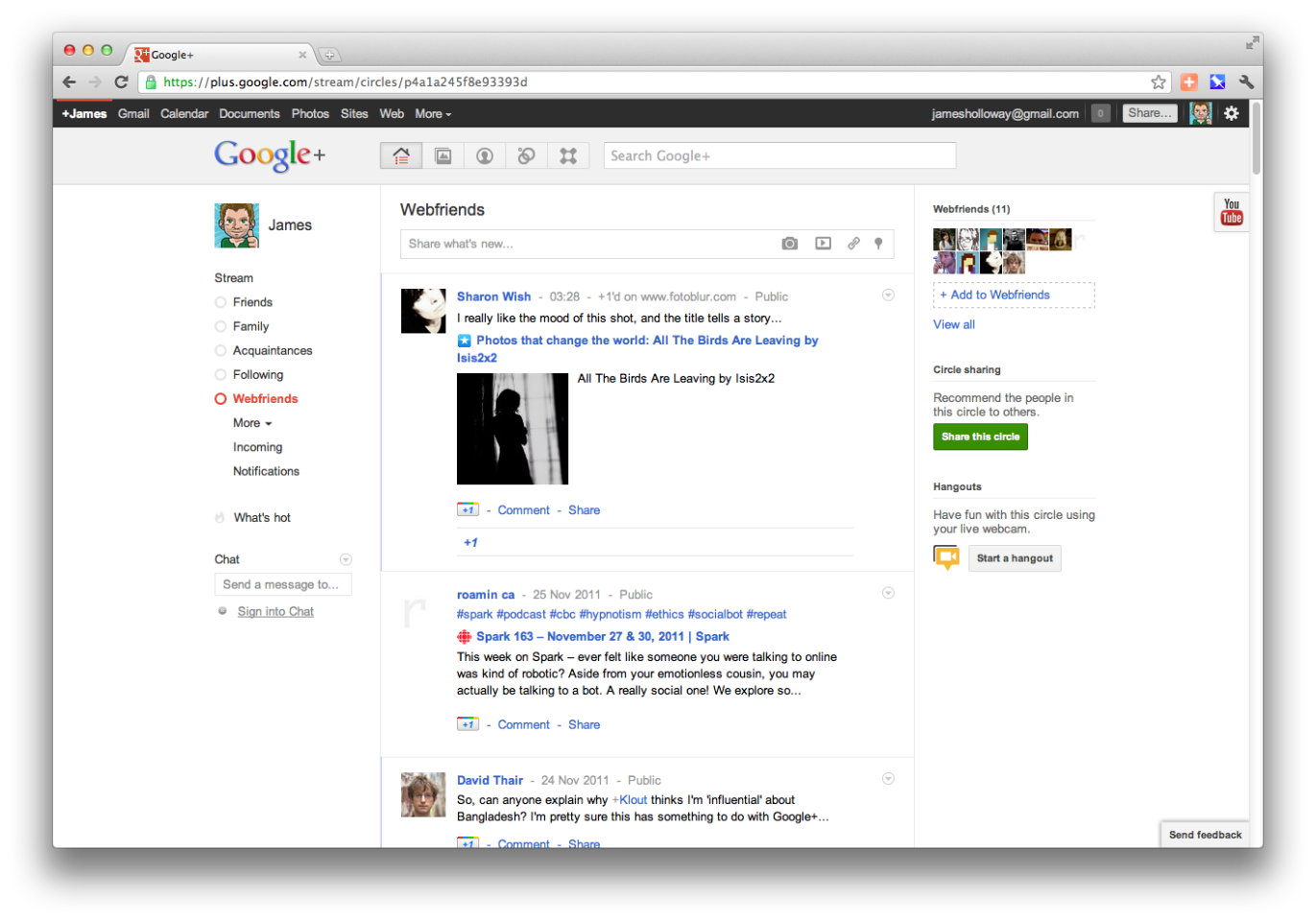The image size is (1316, 921).
Task: Open a new browser tab
Action: tap(329, 55)
